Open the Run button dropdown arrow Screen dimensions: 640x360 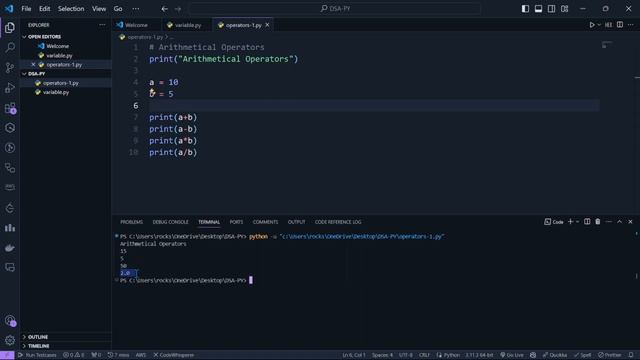point(599,25)
